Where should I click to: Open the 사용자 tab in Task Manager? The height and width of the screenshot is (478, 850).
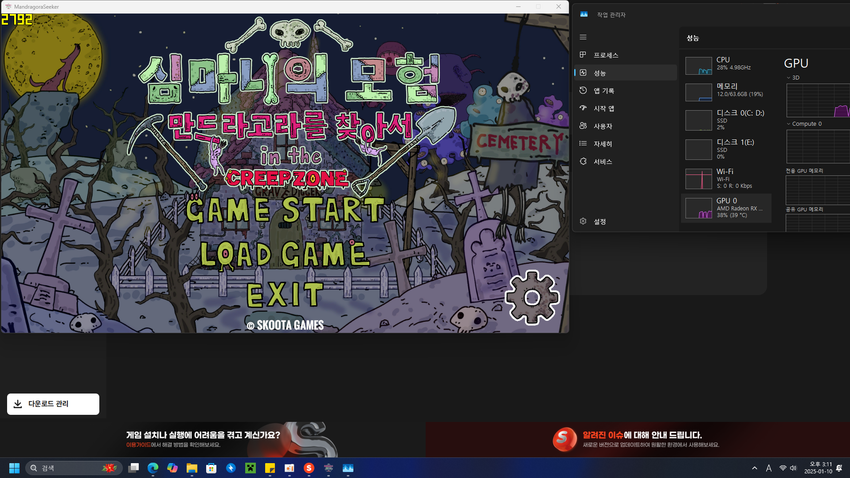[x=626, y=126]
